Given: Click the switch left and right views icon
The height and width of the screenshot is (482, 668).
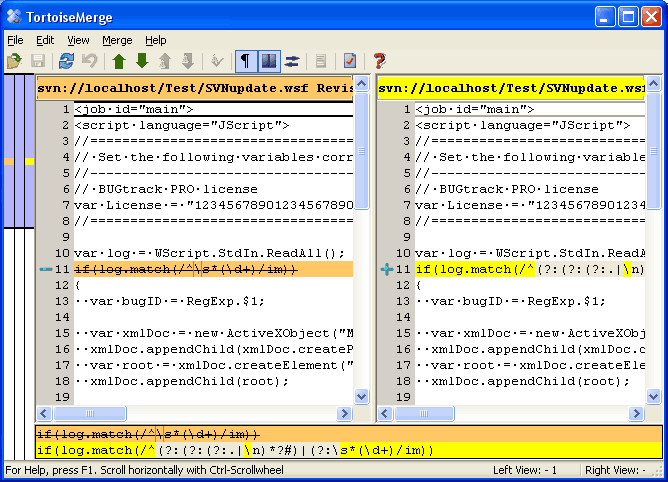Looking at the screenshot, I should (x=293, y=62).
